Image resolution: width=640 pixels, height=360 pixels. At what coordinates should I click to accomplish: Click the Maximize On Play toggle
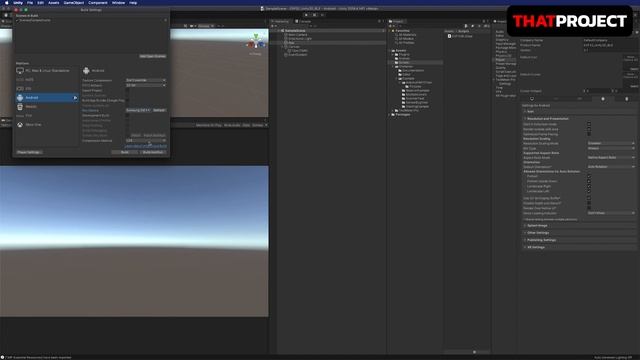[209, 125]
